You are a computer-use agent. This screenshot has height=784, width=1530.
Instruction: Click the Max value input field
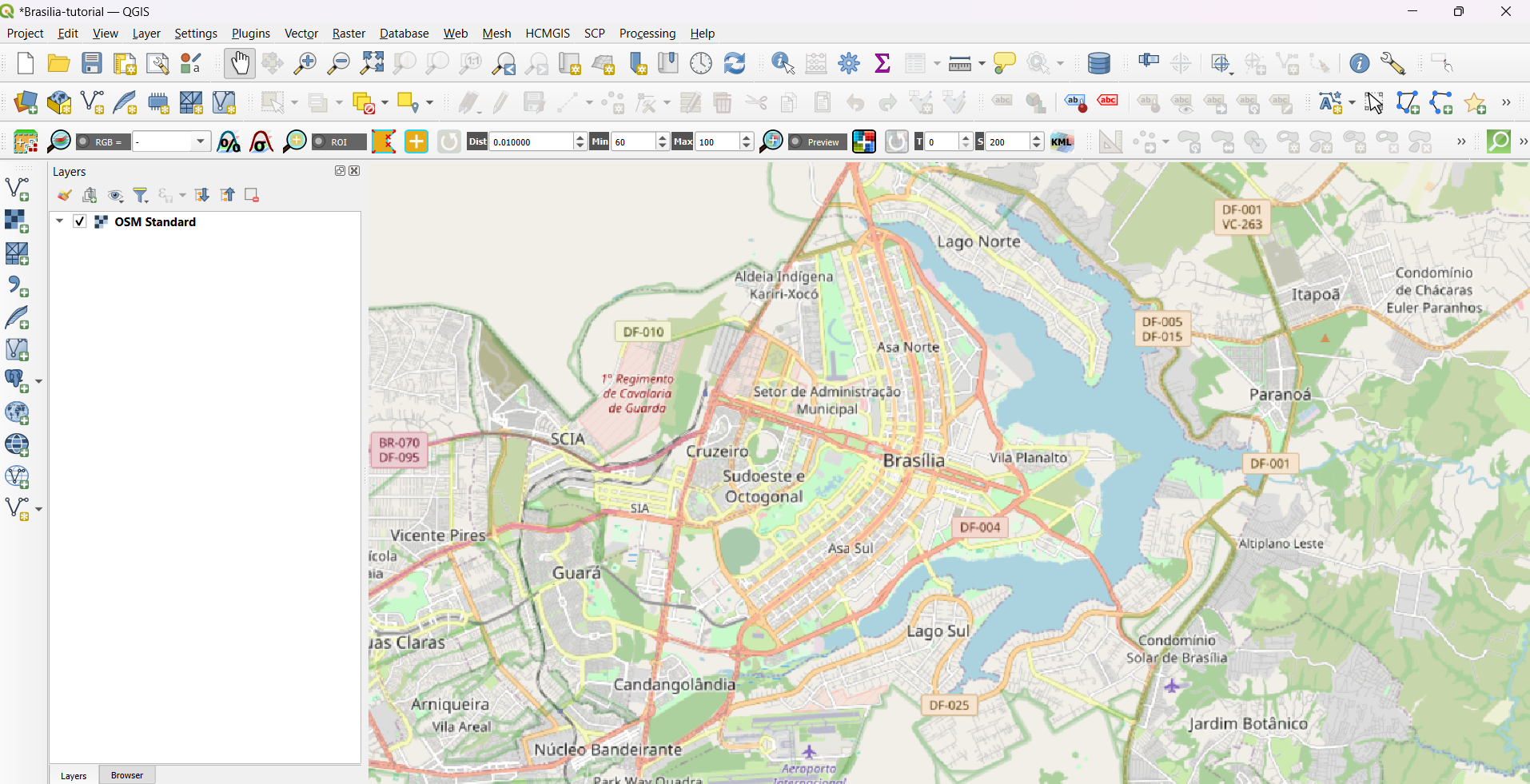(x=717, y=141)
